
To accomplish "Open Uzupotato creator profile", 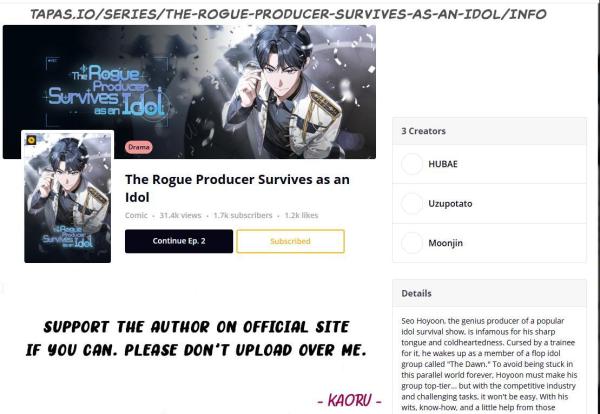I will 489,204.
